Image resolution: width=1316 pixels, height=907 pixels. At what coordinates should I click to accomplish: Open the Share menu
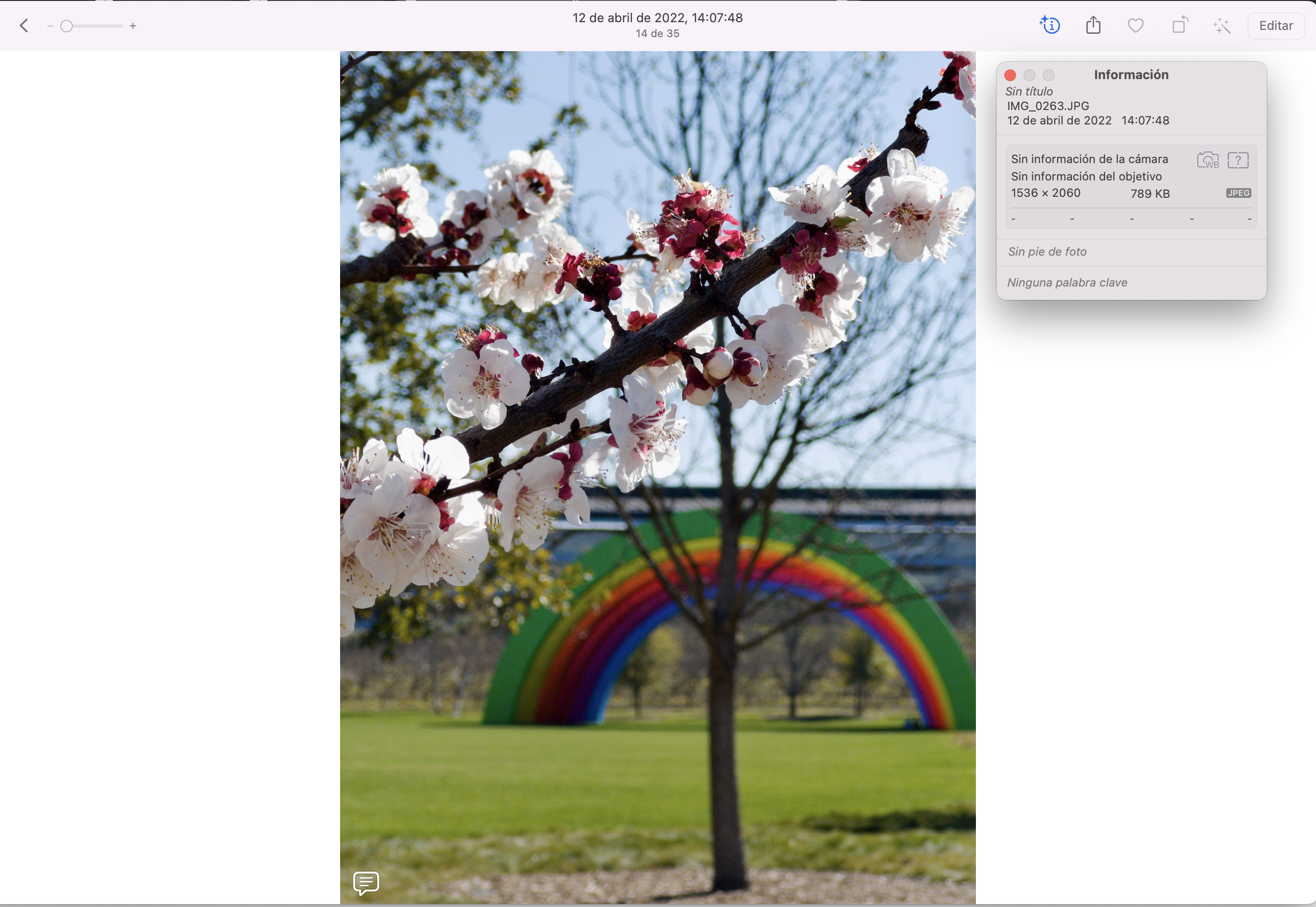[1093, 26]
